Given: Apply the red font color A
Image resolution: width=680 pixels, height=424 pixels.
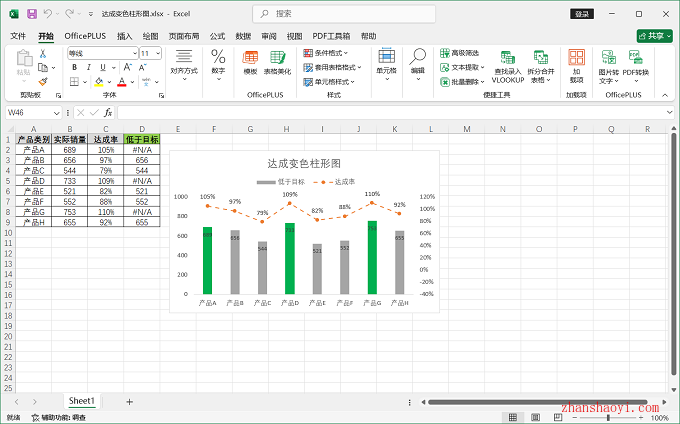Looking at the screenshot, I should (122, 82).
